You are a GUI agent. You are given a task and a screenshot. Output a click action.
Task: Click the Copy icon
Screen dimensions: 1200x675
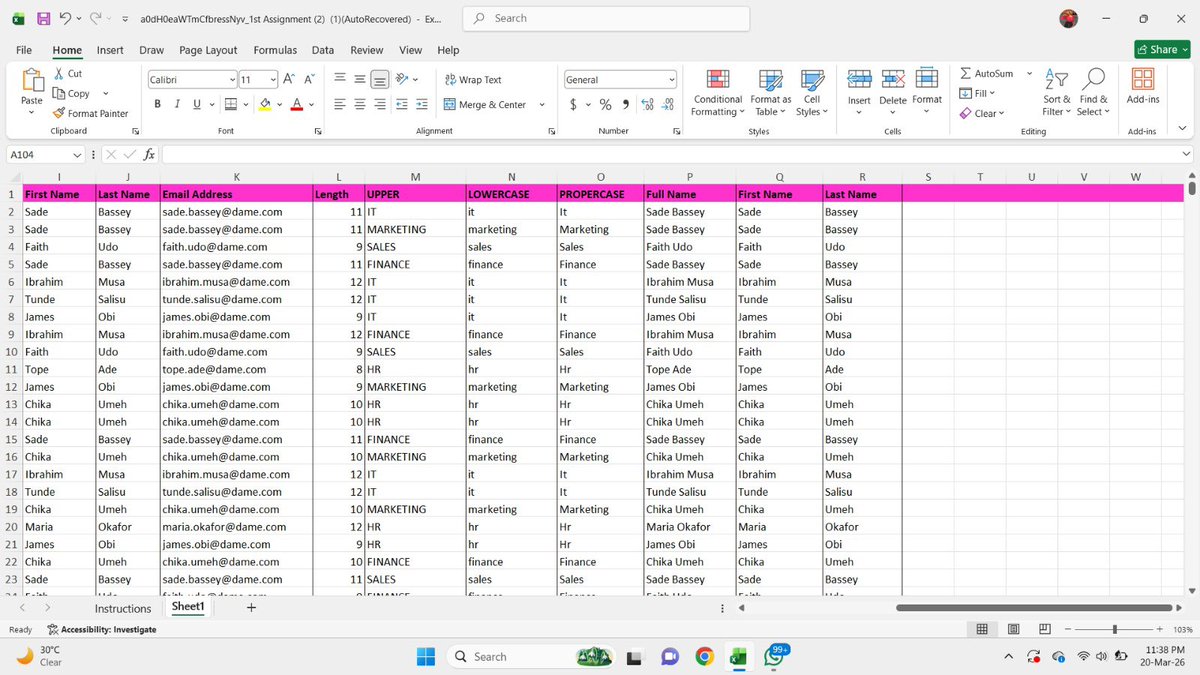tap(59, 93)
